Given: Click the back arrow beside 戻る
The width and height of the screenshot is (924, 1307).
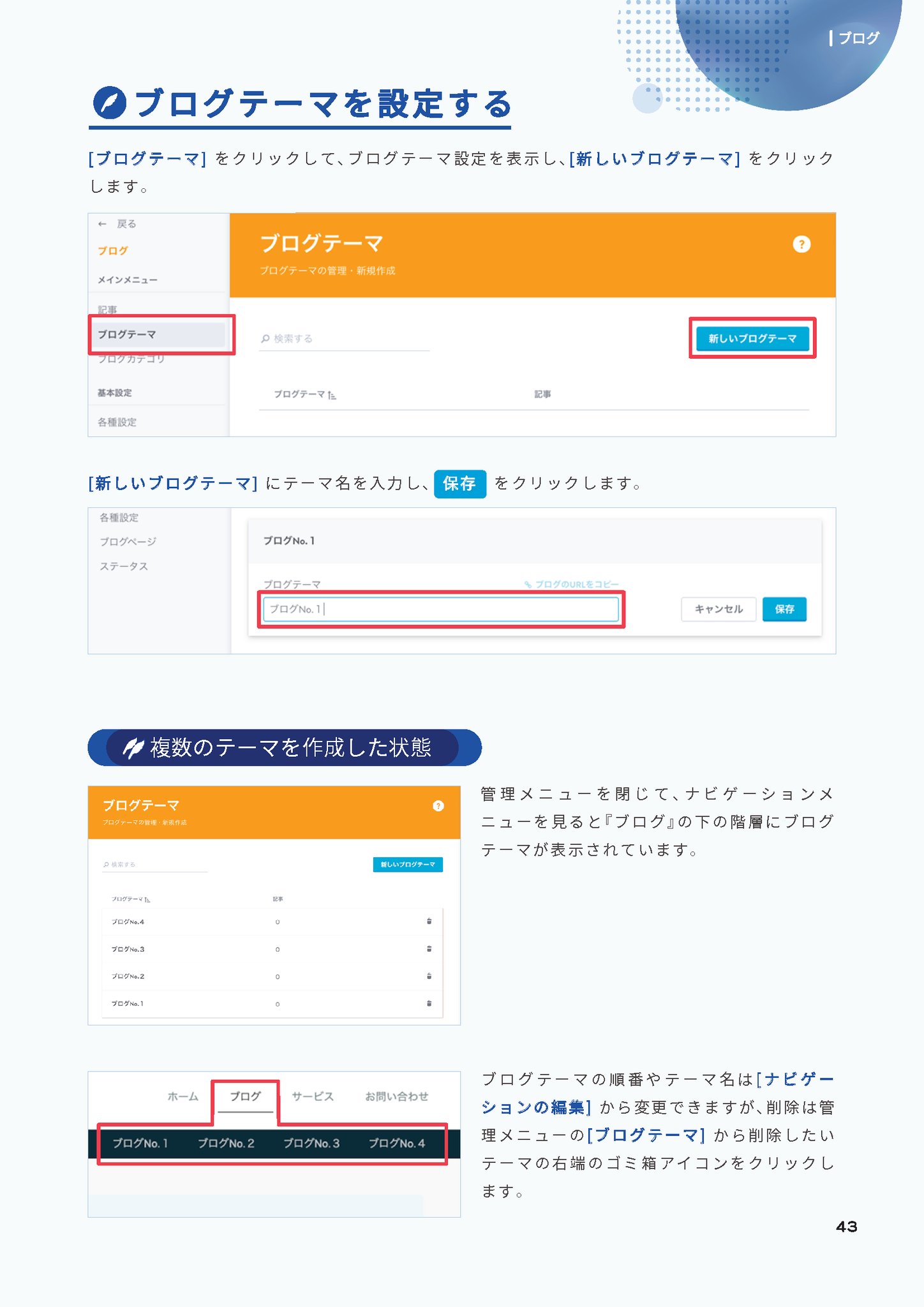Looking at the screenshot, I should click(x=102, y=224).
